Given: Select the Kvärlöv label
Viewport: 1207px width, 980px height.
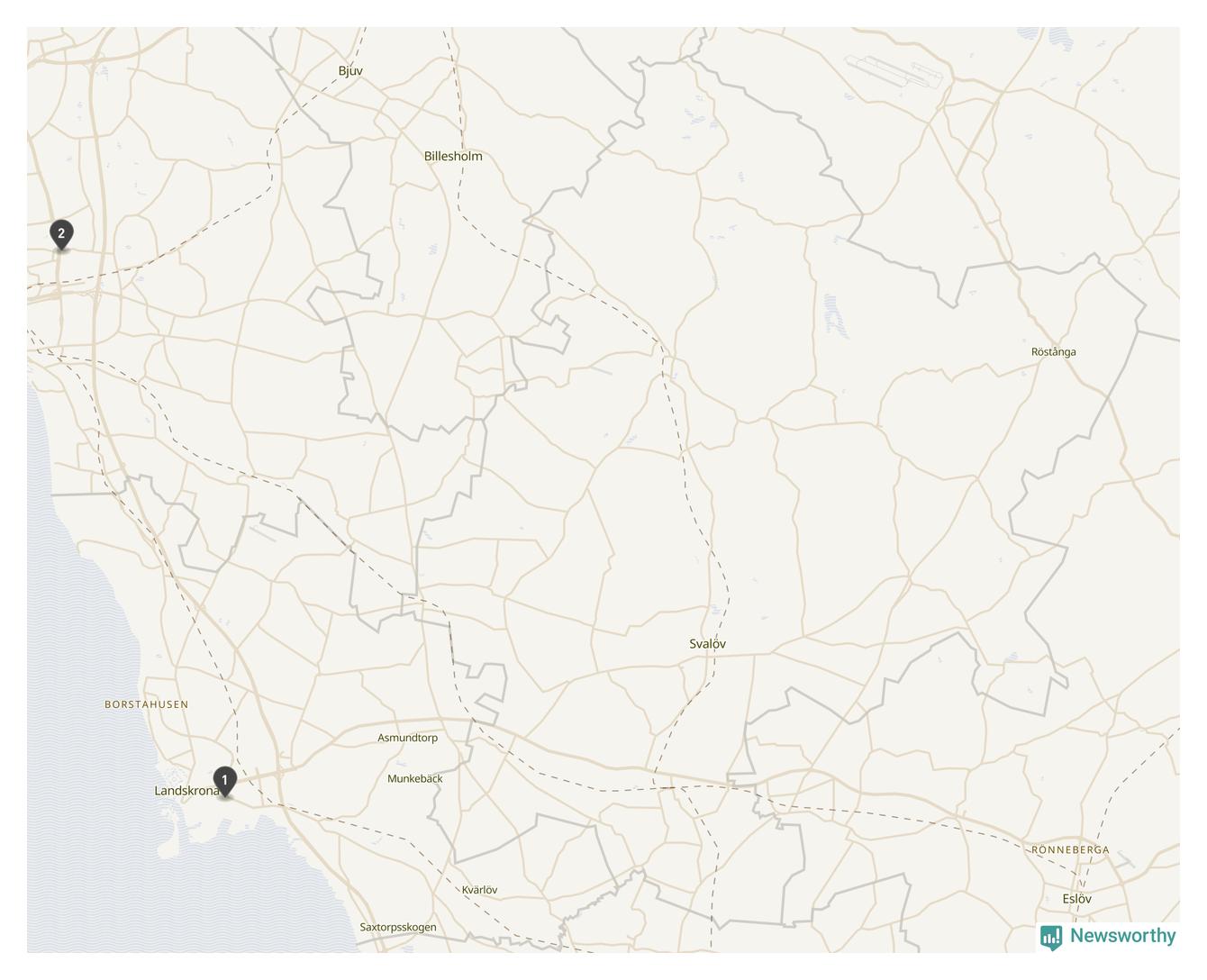Looking at the screenshot, I should (480, 890).
